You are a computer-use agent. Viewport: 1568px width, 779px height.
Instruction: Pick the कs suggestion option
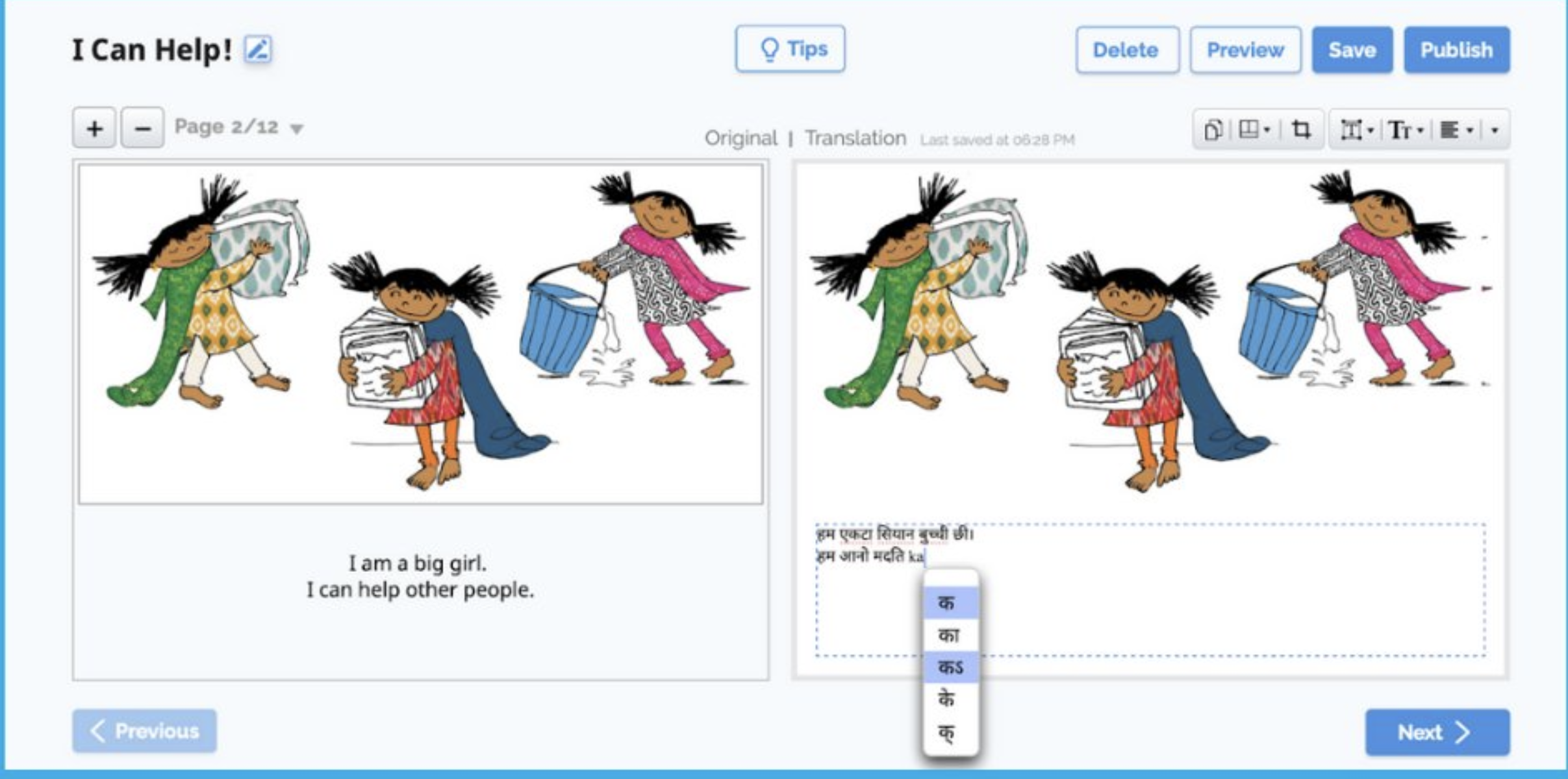click(950, 667)
